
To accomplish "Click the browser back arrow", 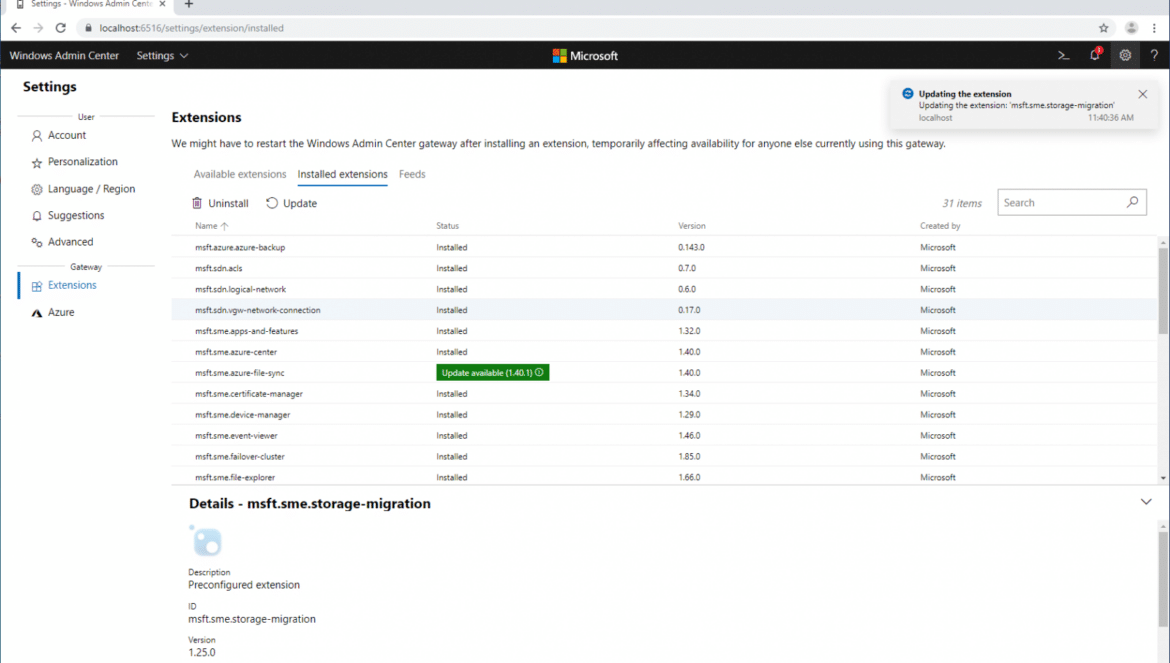I will 16,28.
